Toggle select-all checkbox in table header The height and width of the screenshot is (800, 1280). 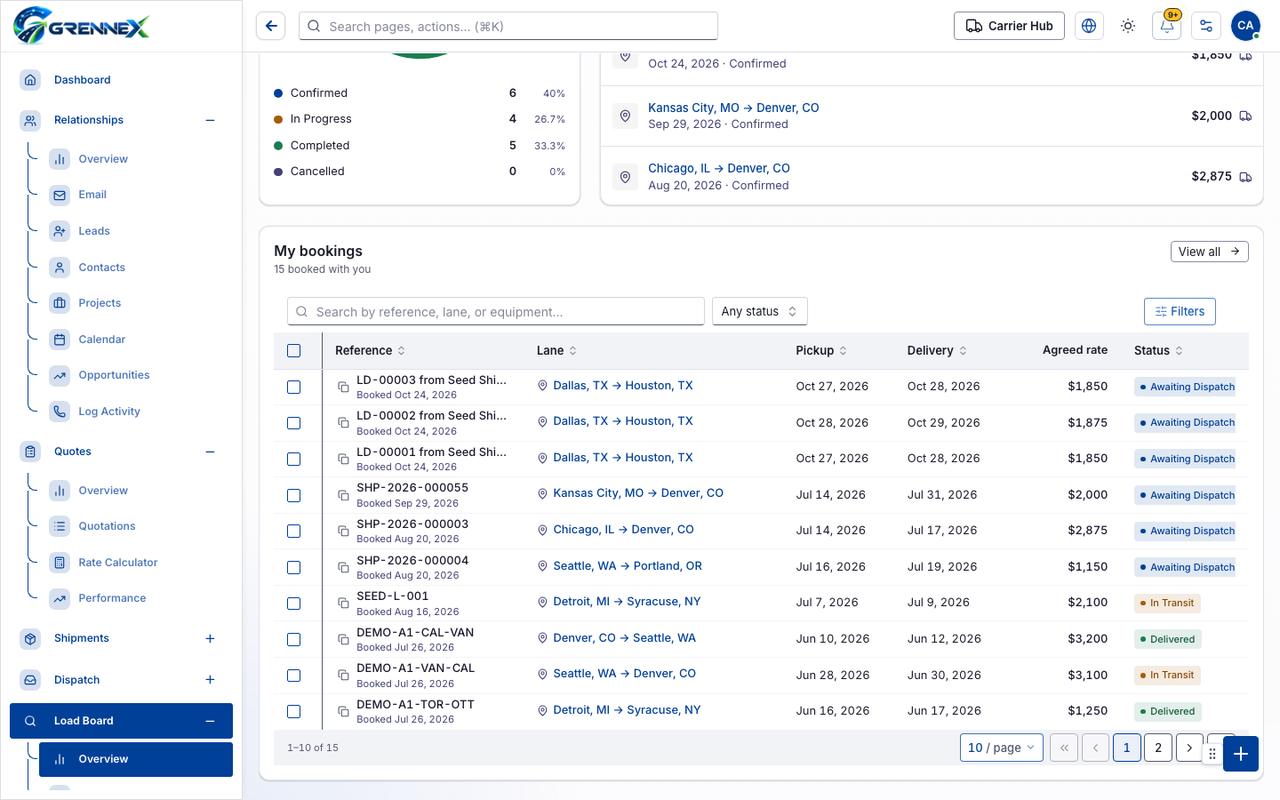click(x=293, y=351)
